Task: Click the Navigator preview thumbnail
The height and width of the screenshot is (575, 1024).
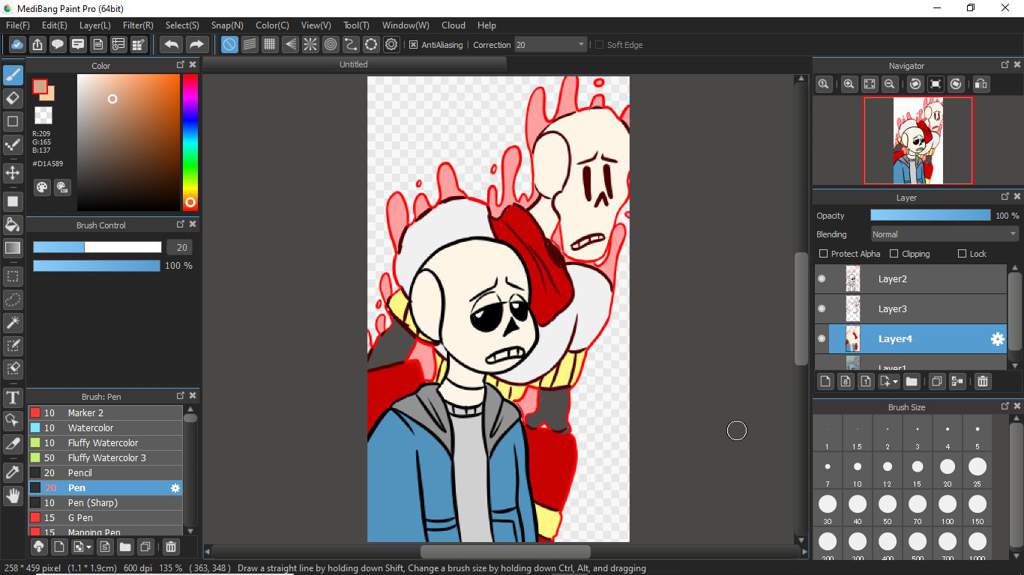Action: (918, 140)
